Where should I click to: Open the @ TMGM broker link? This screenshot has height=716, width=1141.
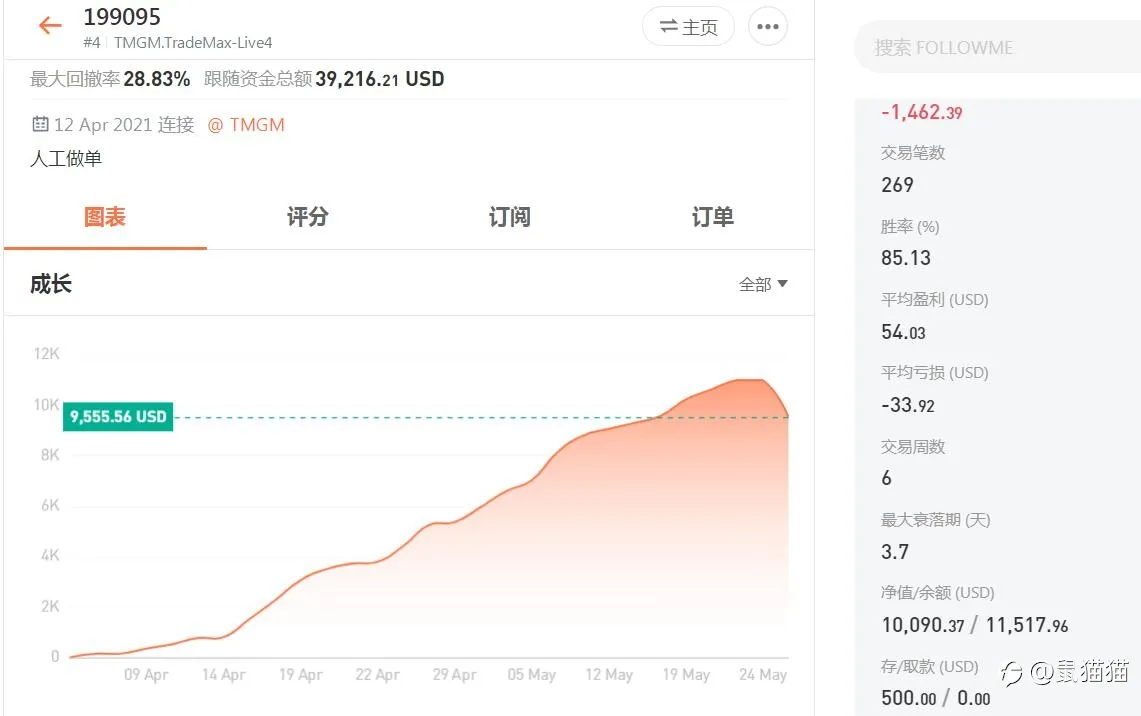point(246,125)
